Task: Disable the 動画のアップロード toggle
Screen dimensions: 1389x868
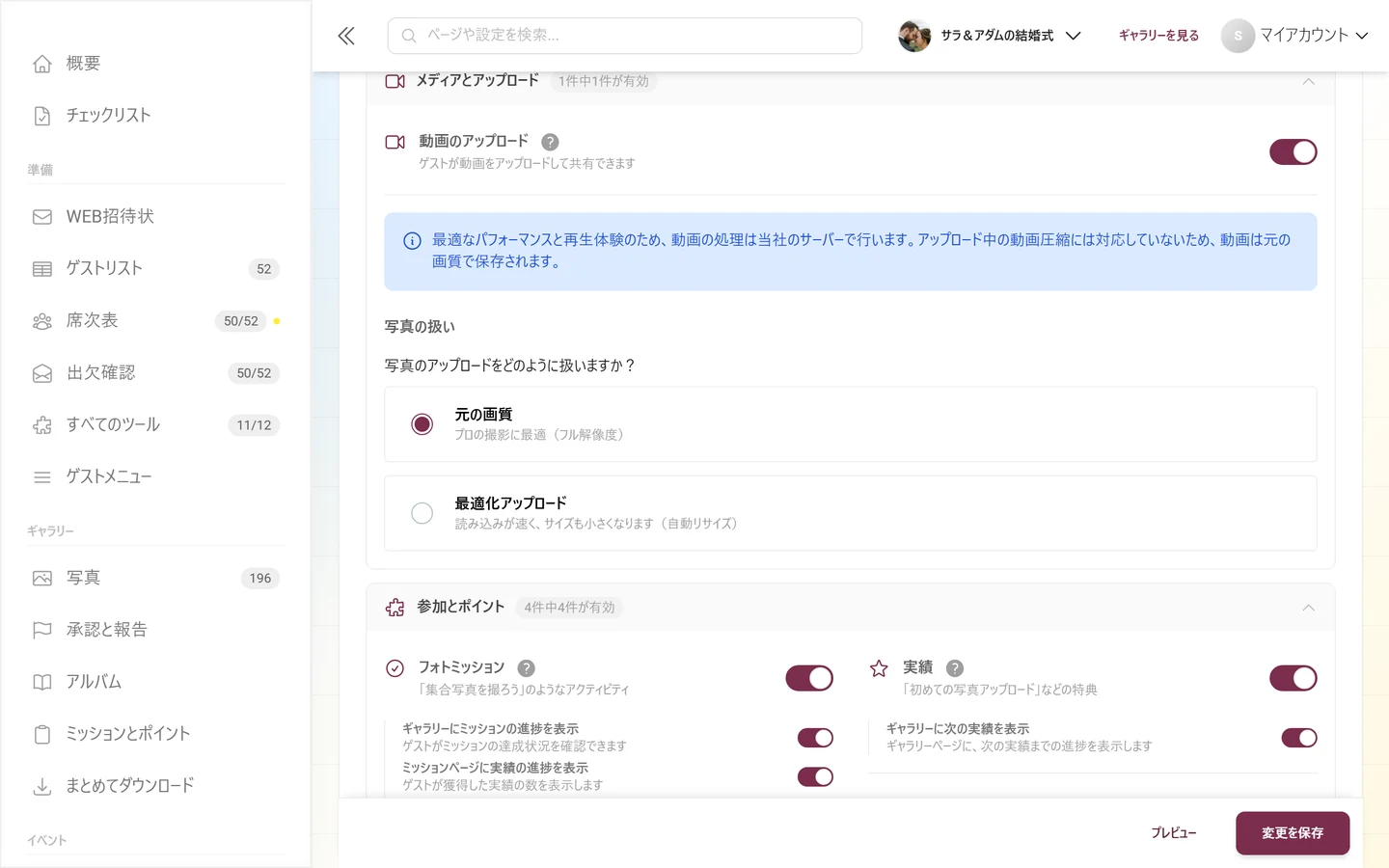Action: [x=1293, y=152]
